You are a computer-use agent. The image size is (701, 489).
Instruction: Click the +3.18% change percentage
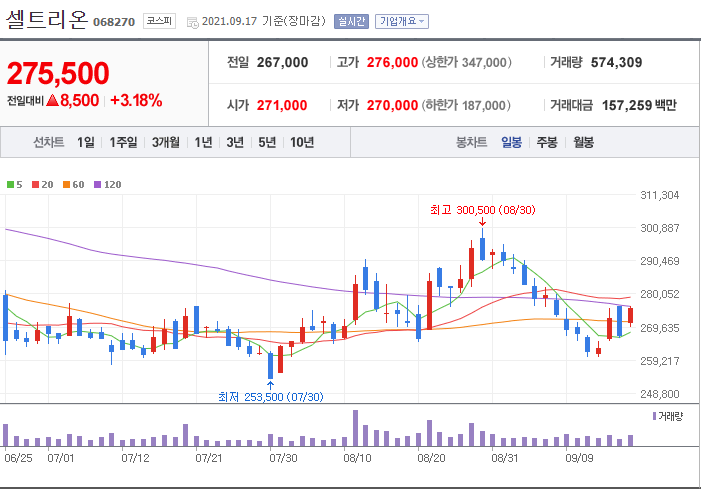pos(136,101)
